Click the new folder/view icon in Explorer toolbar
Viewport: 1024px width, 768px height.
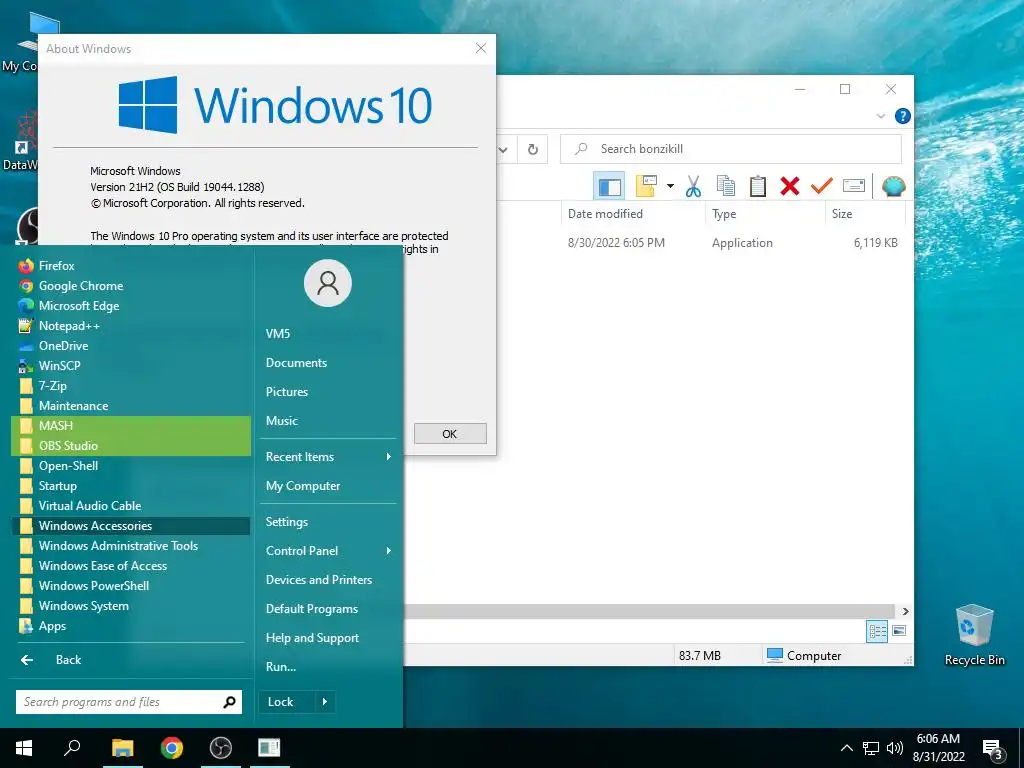pos(647,186)
